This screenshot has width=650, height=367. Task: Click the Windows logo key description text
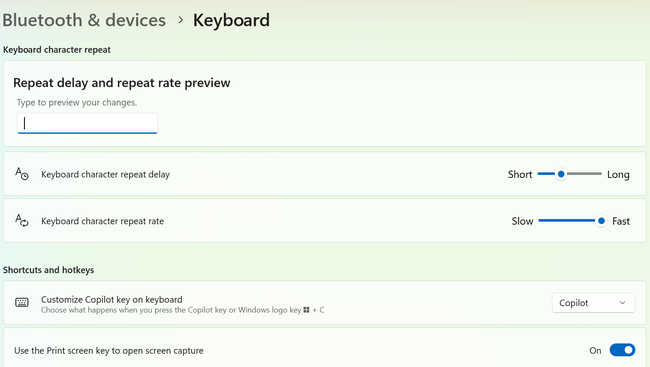(x=182, y=310)
